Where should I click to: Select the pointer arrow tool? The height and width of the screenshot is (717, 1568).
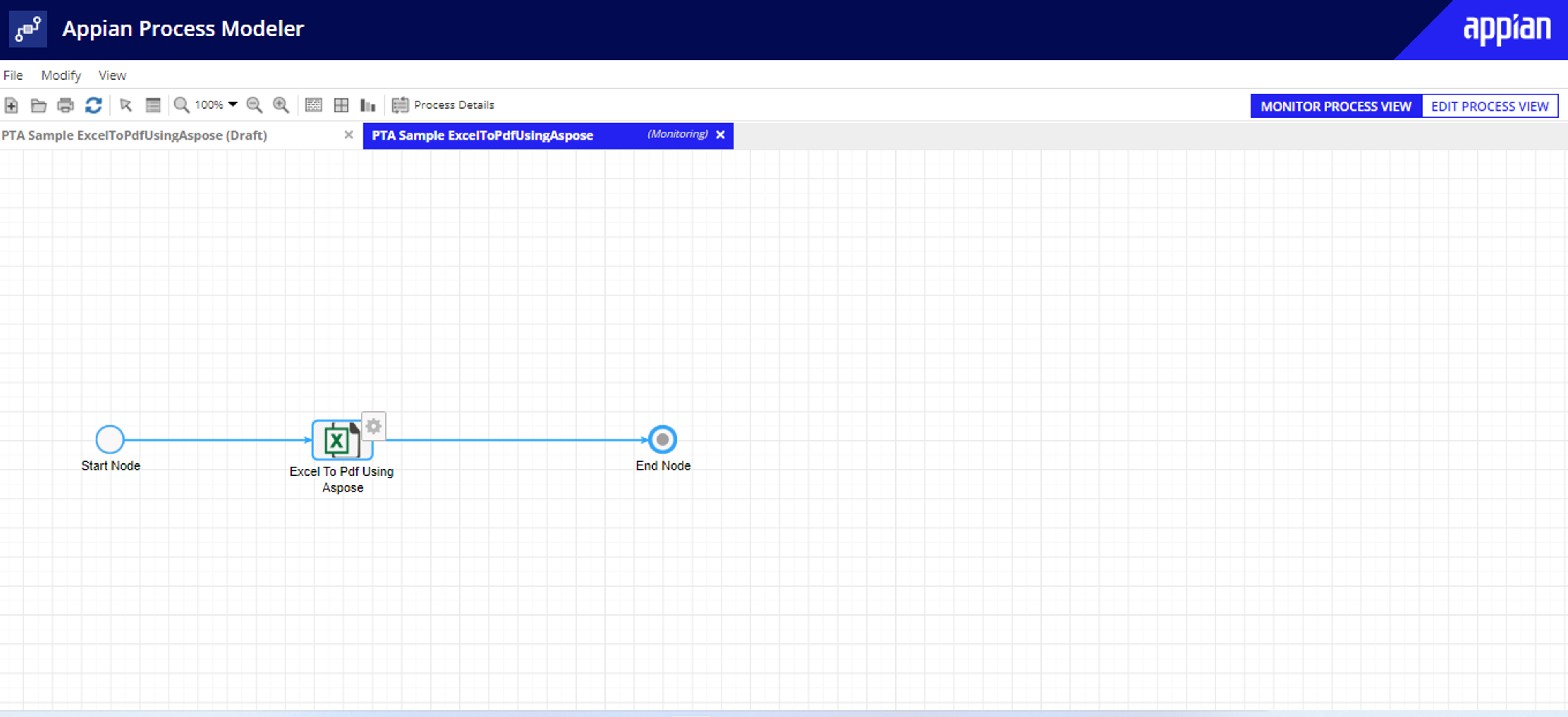pyautogui.click(x=126, y=105)
